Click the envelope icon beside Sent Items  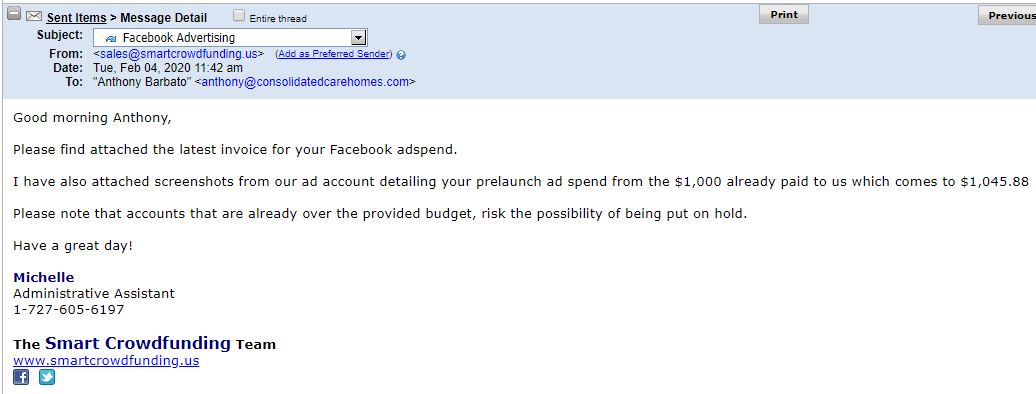(34, 16)
